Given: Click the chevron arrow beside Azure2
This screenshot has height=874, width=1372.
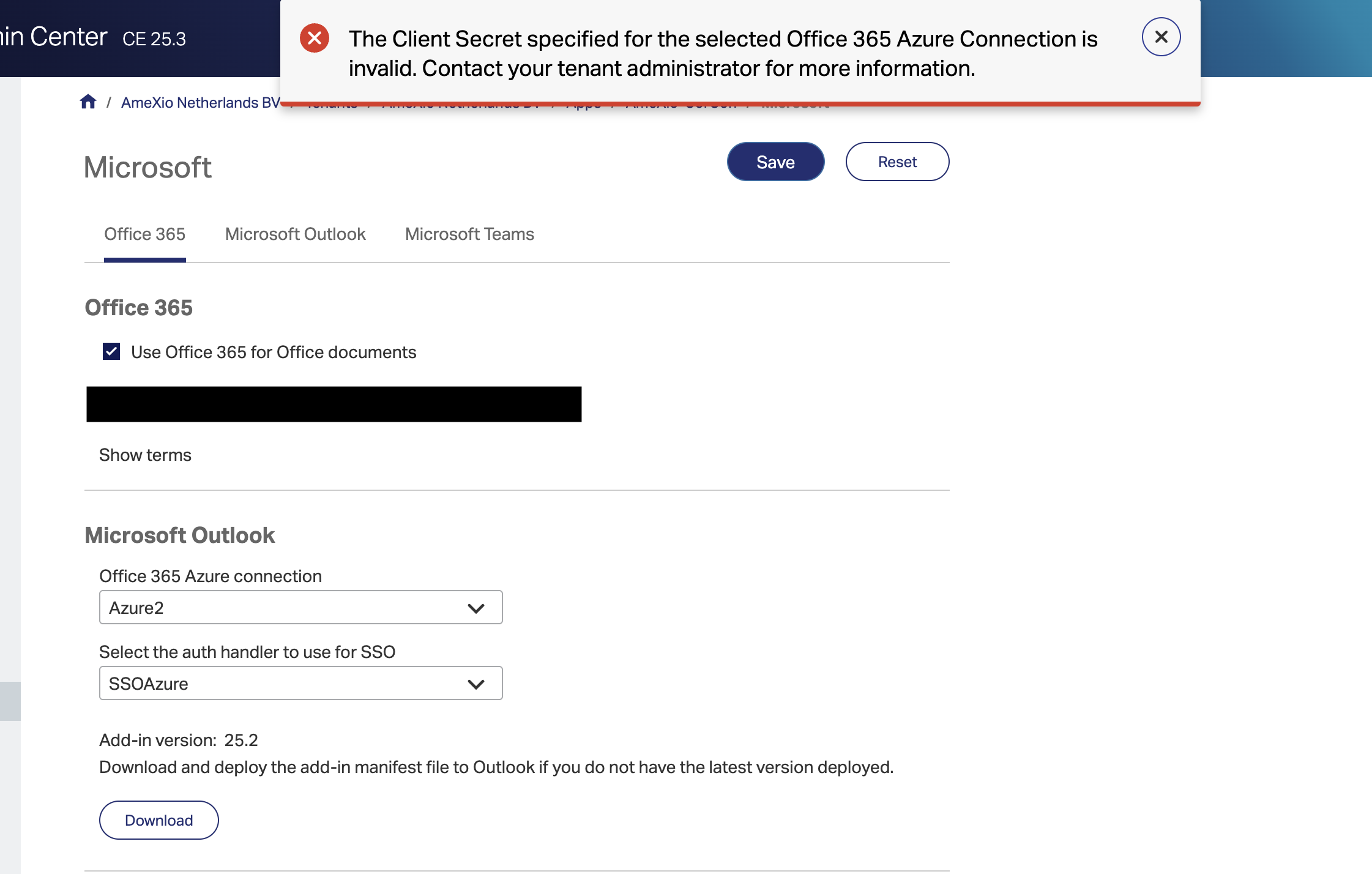Looking at the screenshot, I should [x=475, y=608].
